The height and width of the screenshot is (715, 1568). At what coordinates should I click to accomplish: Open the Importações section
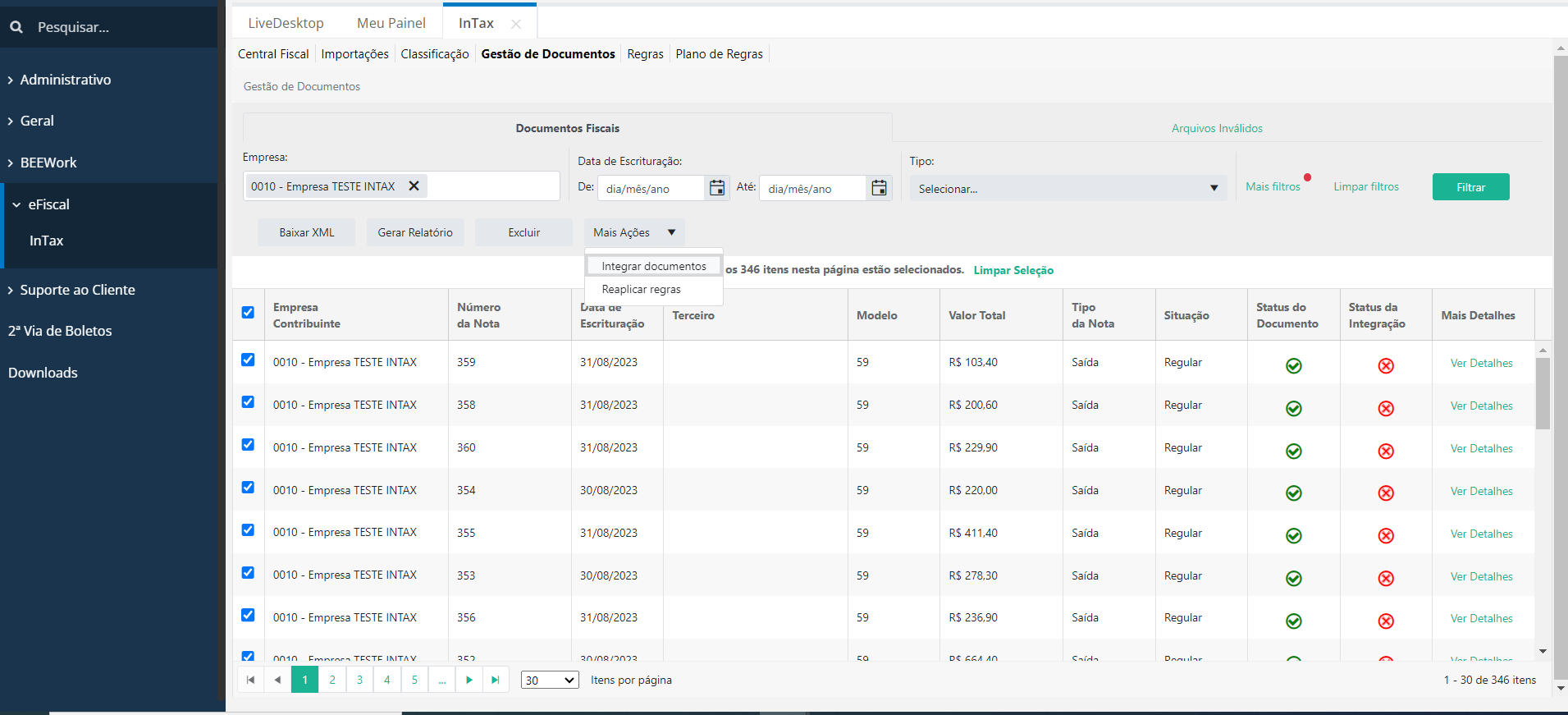pos(355,54)
